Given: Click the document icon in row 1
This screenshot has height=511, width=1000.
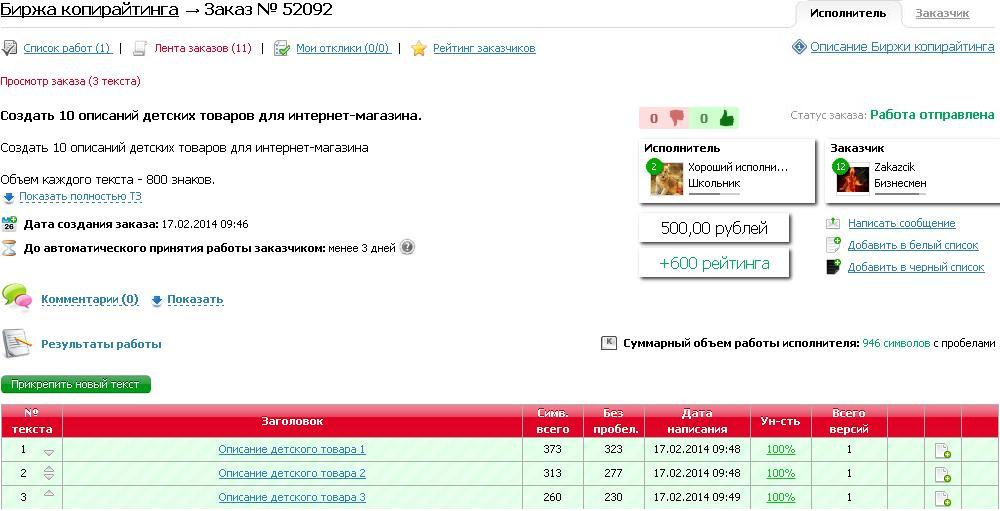Looking at the screenshot, I should point(942,451).
